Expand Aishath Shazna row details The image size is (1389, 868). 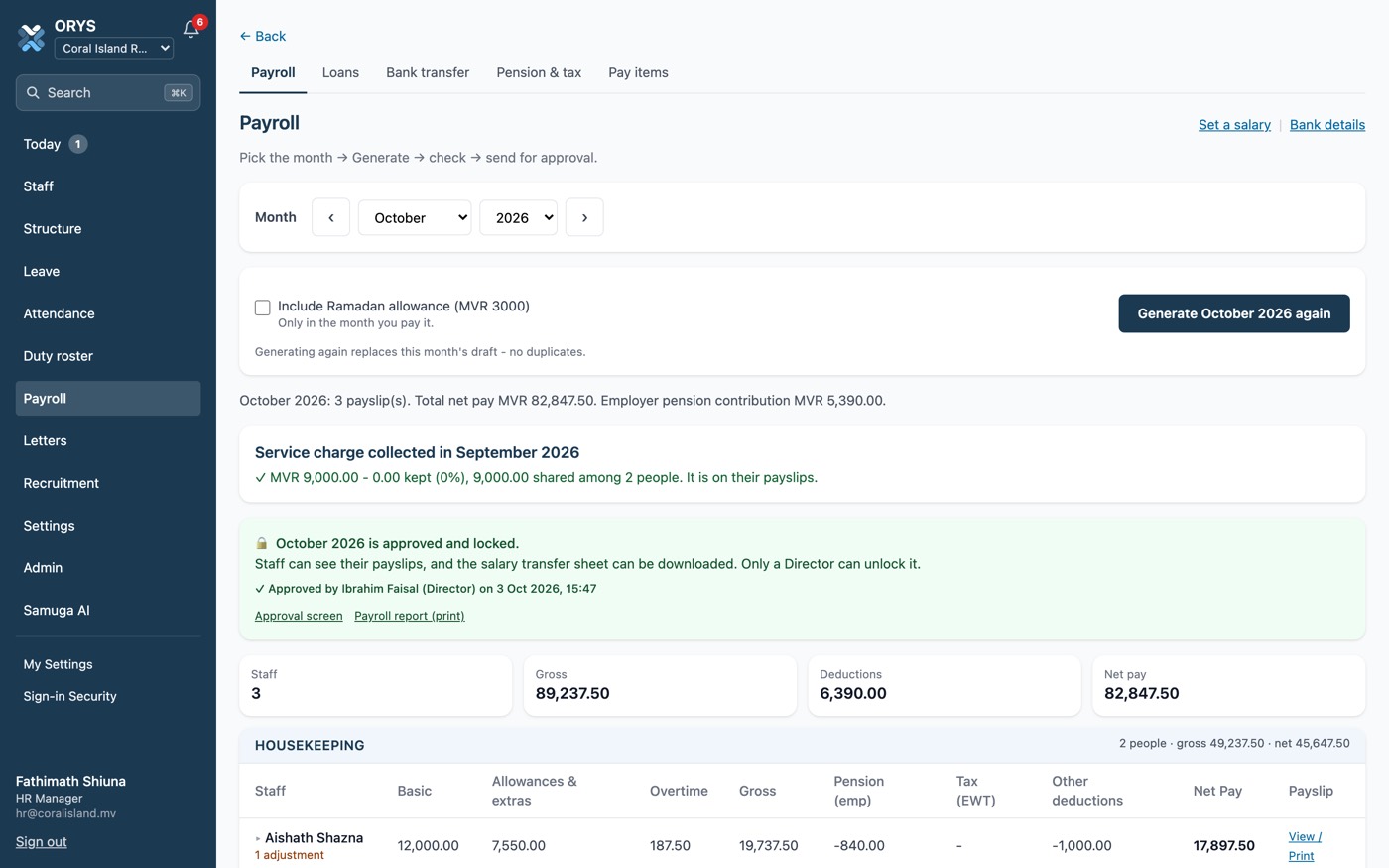(x=258, y=838)
